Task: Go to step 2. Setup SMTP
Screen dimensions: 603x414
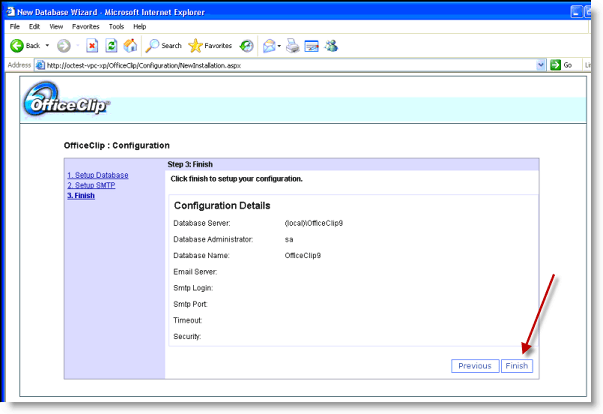Action: (91, 185)
